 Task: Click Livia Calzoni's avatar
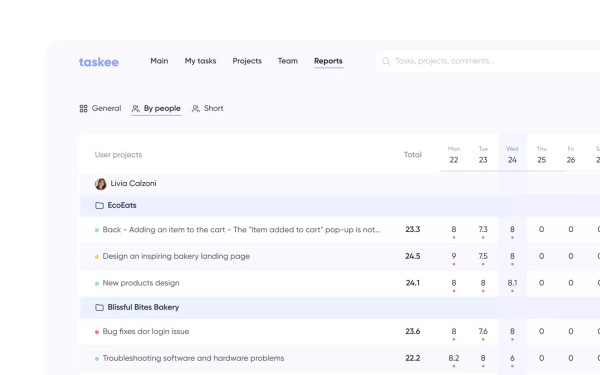tap(101, 184)
